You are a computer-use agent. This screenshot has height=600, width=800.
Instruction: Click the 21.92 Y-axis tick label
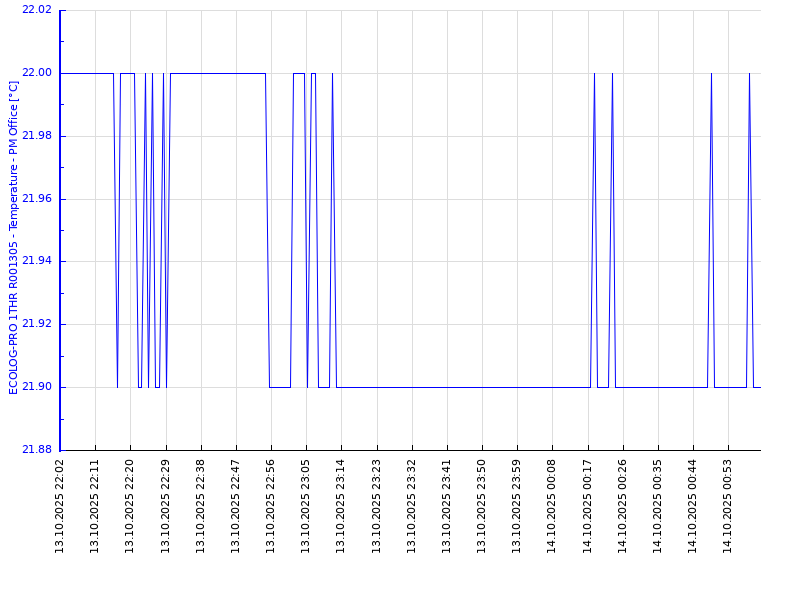click(x=37, y=324)
